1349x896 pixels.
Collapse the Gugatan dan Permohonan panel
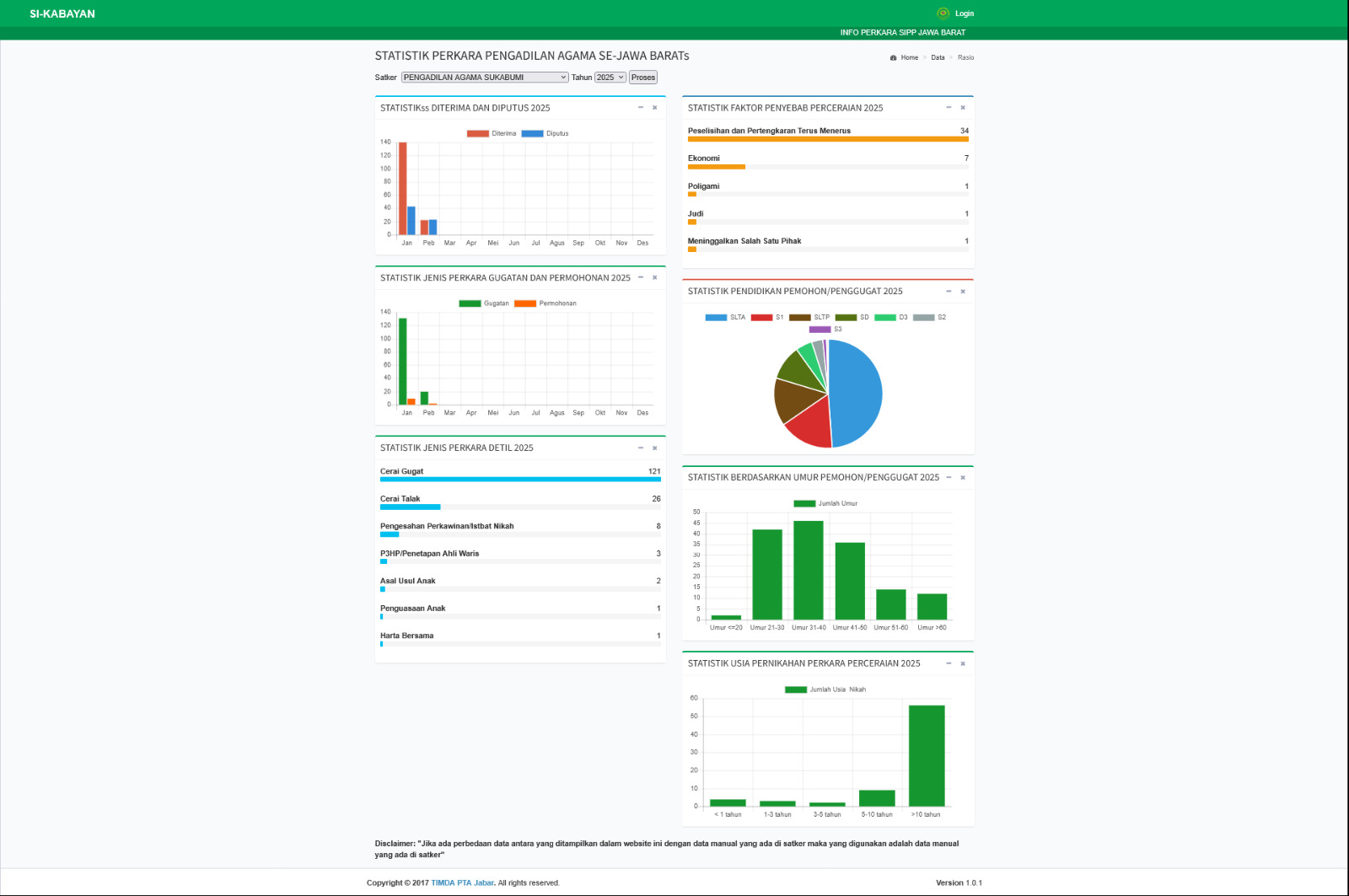(641, 277)
